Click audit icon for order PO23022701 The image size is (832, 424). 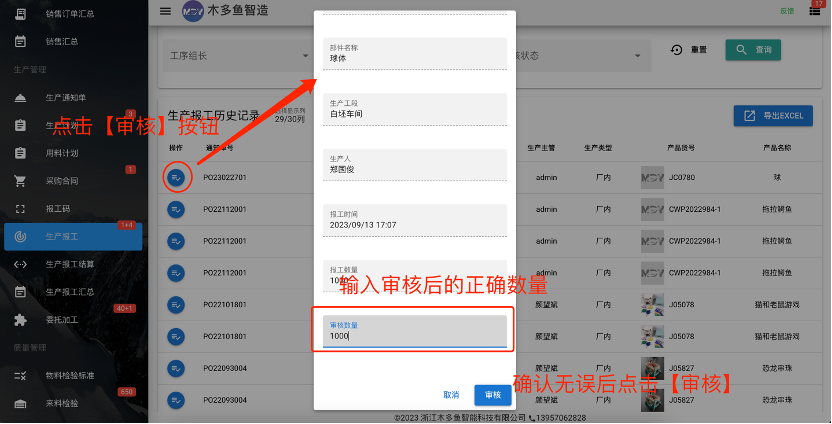[176, 178]
